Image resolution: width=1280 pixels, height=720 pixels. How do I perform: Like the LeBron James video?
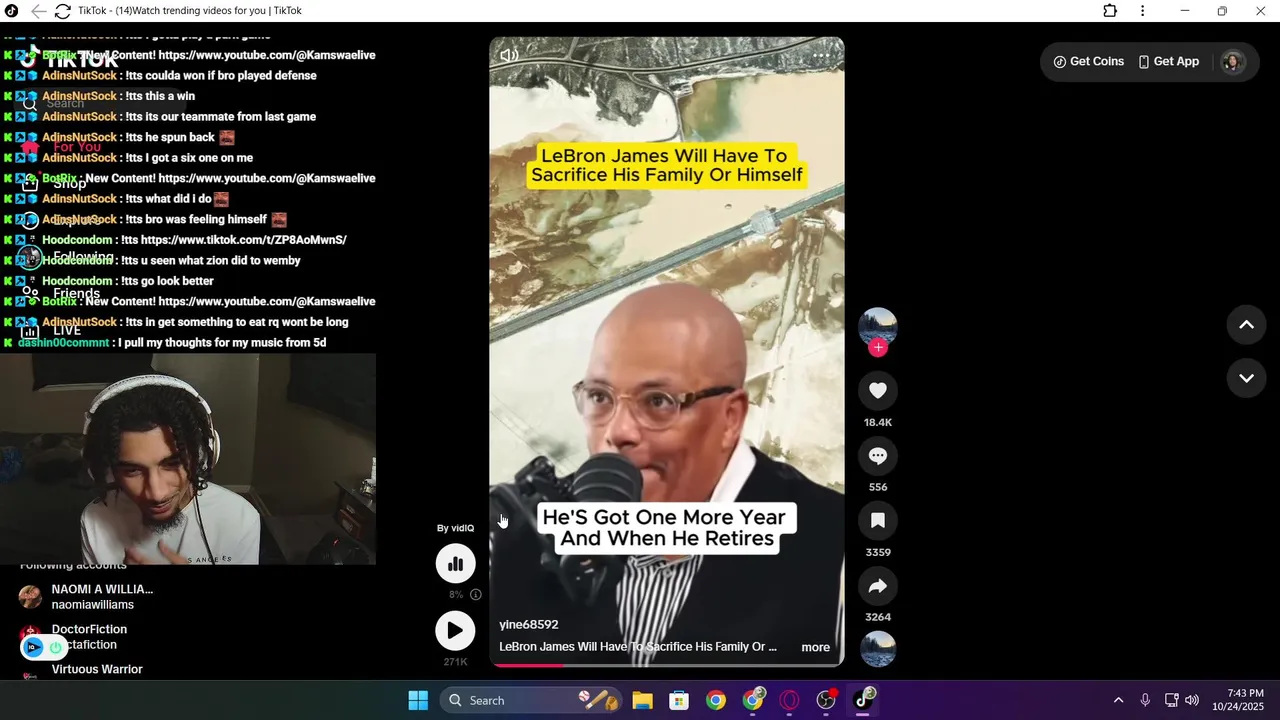click(x=878, y=391)
